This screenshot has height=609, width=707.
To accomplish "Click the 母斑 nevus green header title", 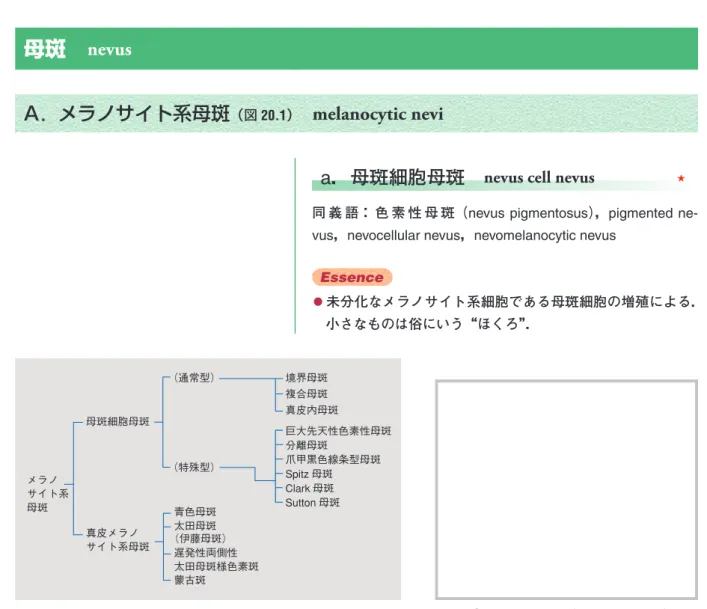I will [x=78, y=49].
